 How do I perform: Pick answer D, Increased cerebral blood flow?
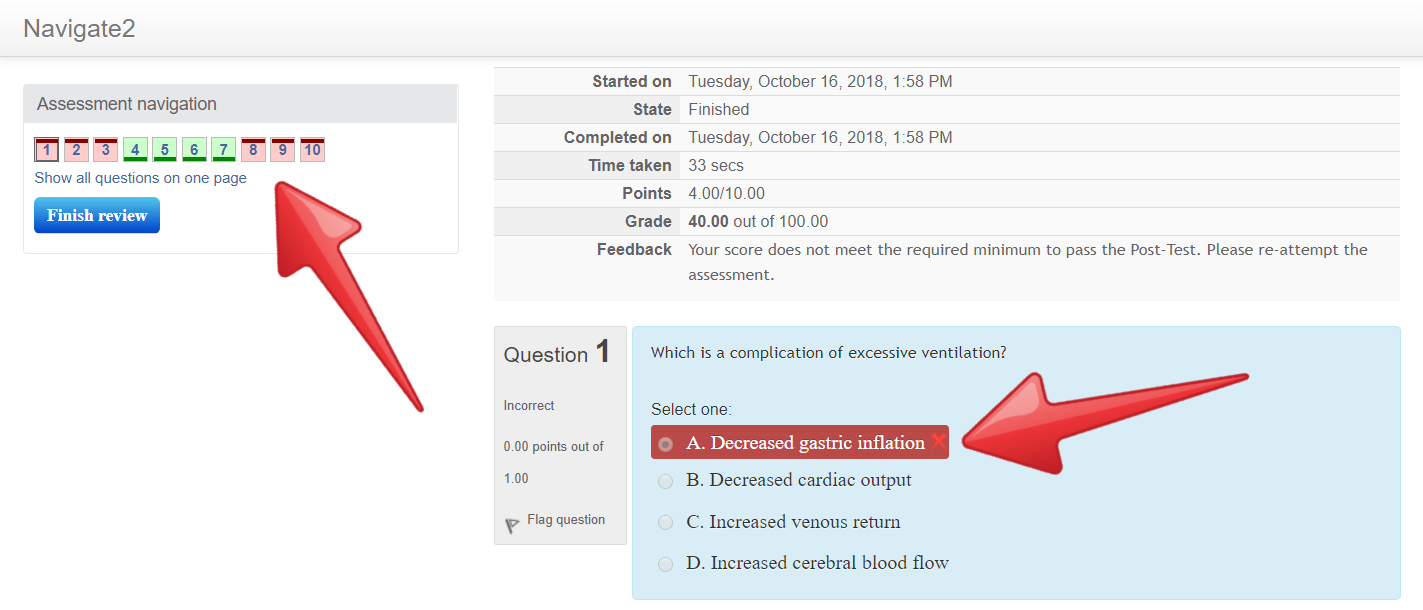click(665, 563)
